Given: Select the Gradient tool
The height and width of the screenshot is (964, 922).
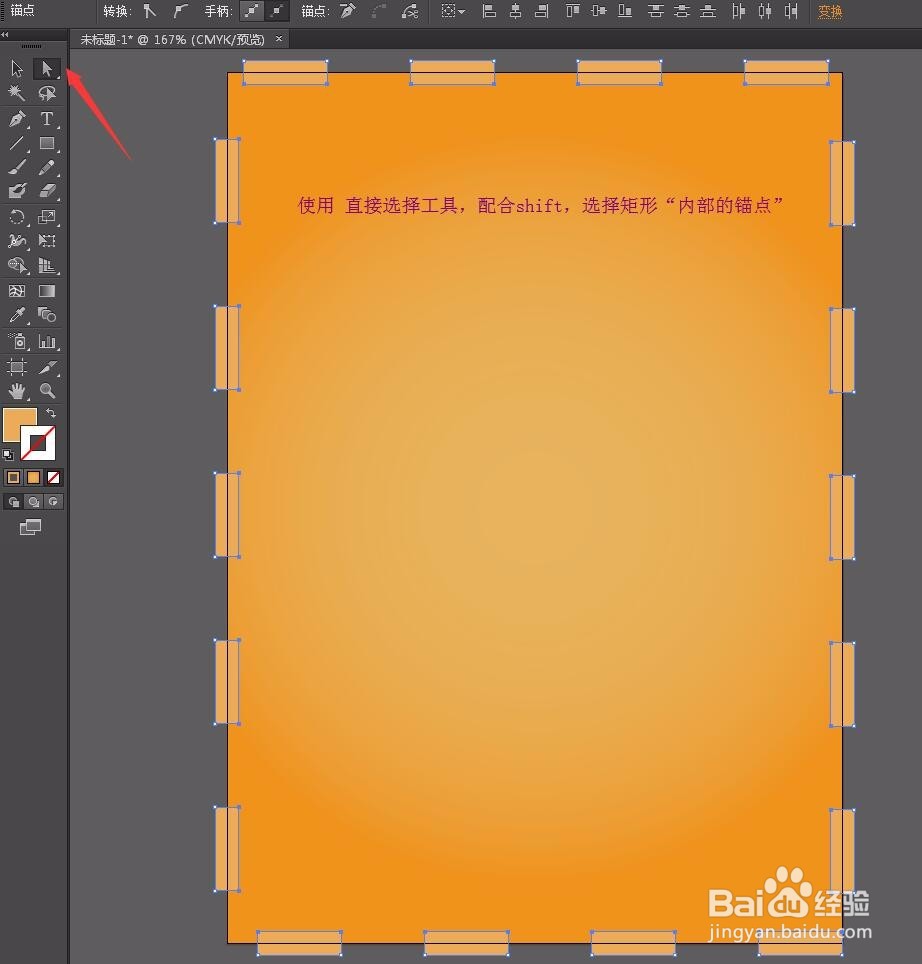Looking at the screenshot, I should [47, 291].
